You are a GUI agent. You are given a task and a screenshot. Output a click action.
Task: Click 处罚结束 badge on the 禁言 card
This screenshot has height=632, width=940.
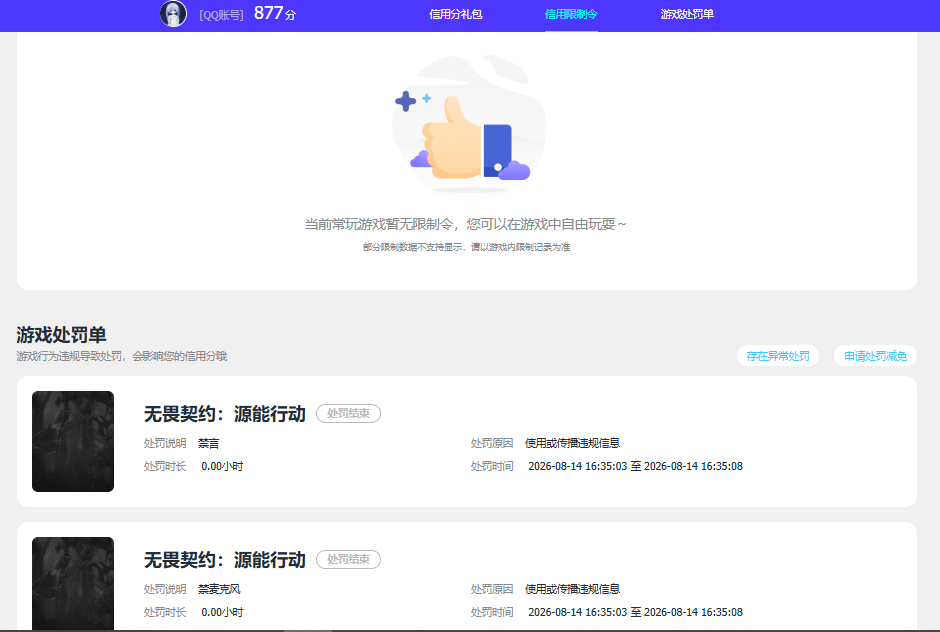click(x=348, y=414)
